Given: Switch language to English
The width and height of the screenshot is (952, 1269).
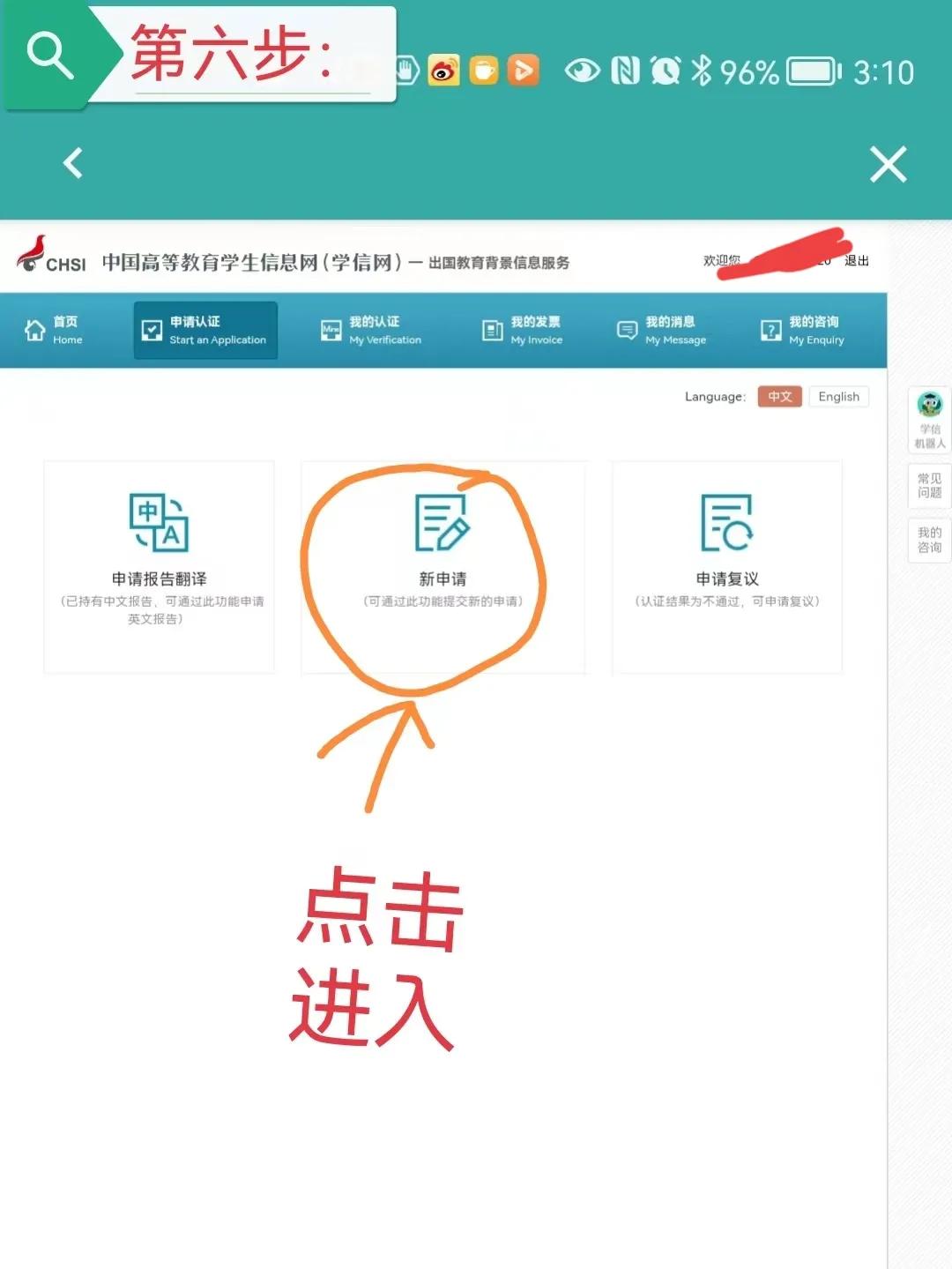Looking at the screenshot, I should [837, 396].
